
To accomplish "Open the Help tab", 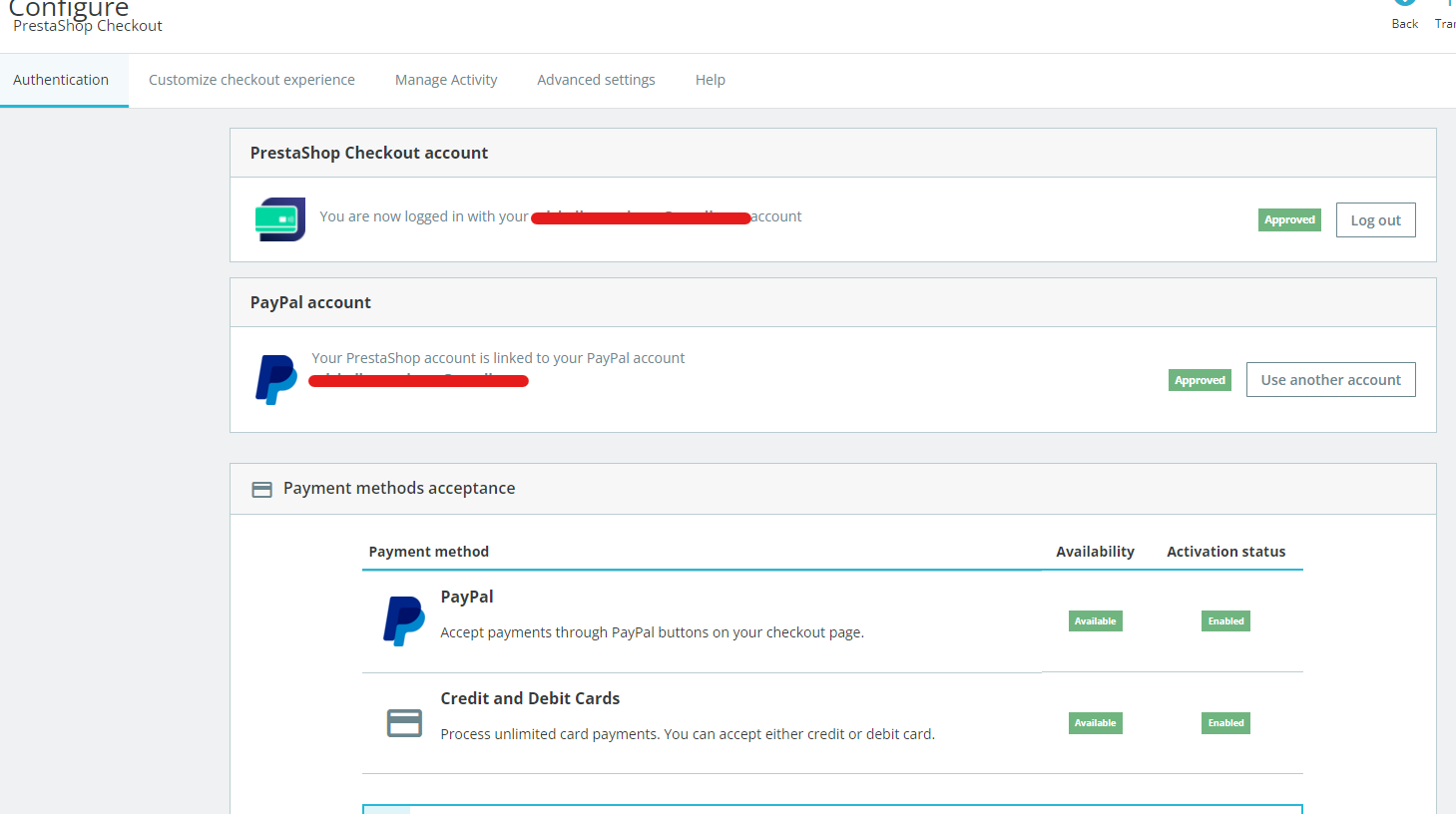I will [711, 80].
